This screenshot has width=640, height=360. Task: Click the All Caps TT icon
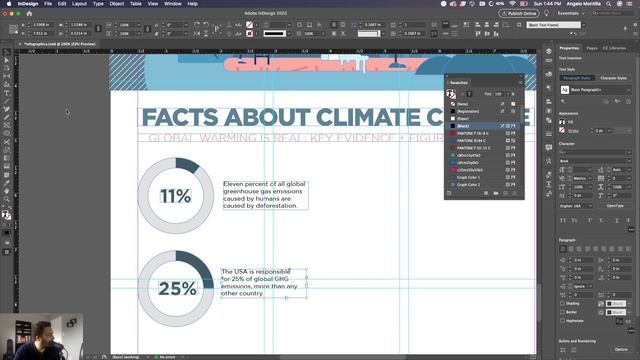click(563, 220)
